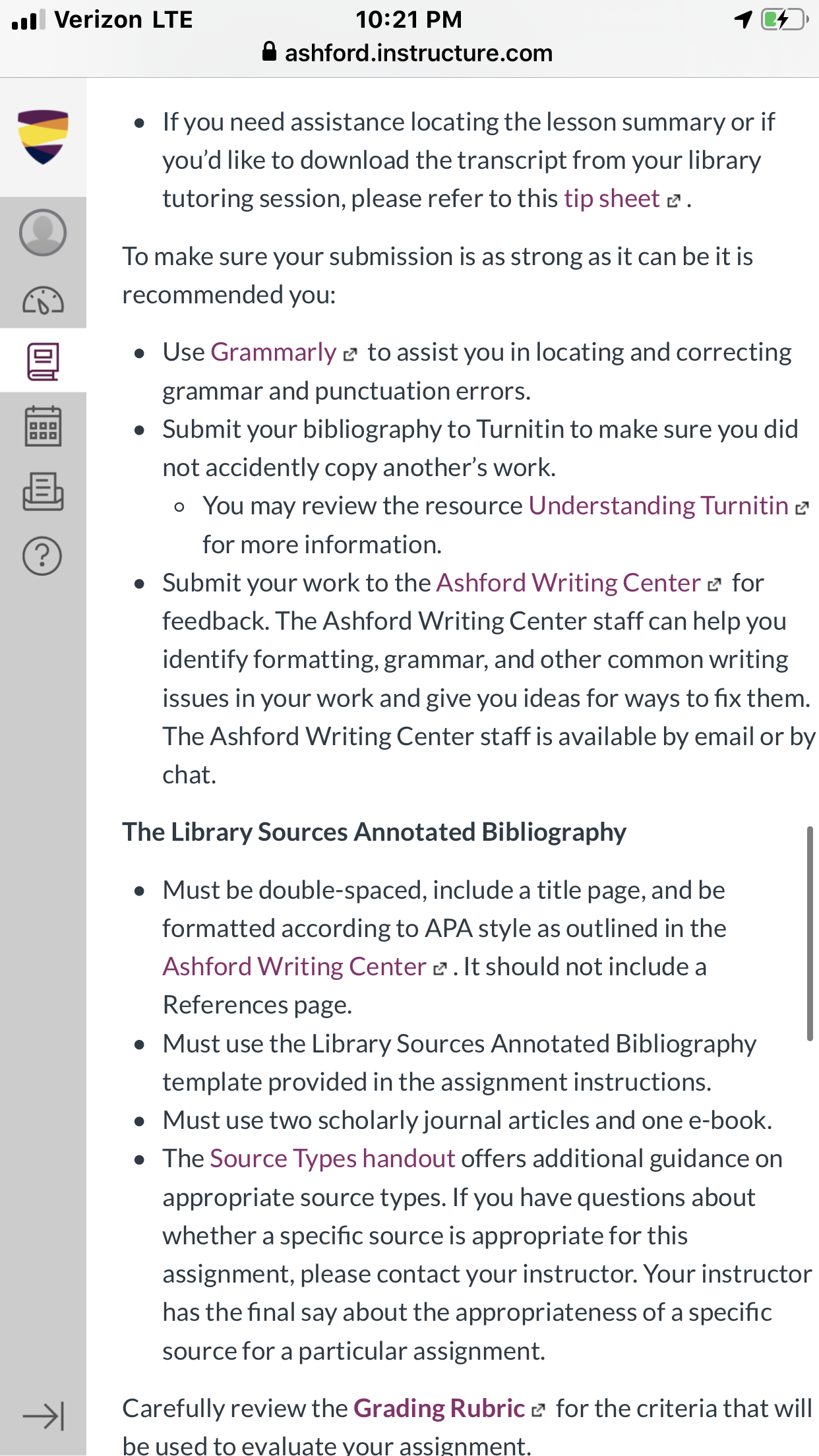Click the external link icon after Grading Rubric
The width and height of the screenshot is (819, 1456).
coord(538,1410)
